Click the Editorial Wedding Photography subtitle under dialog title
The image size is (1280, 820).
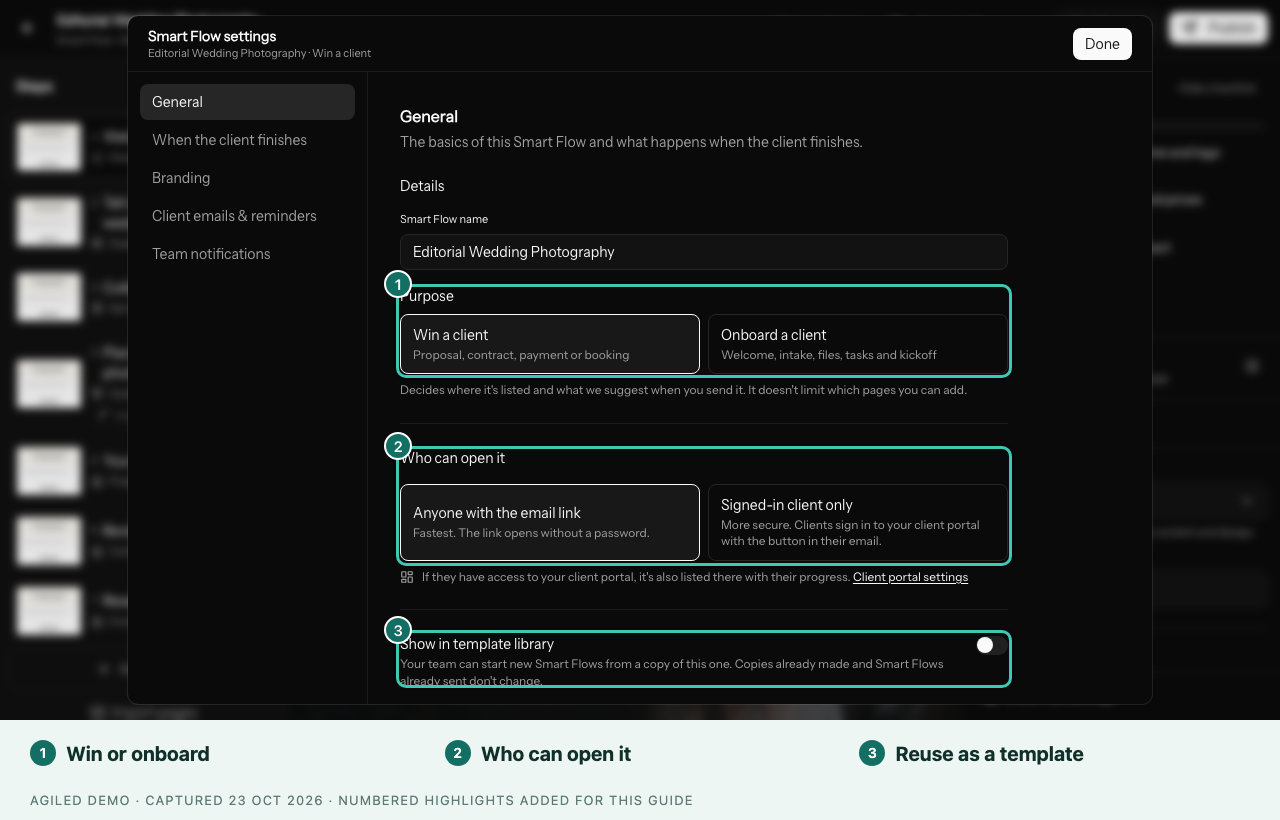(259, 53)
